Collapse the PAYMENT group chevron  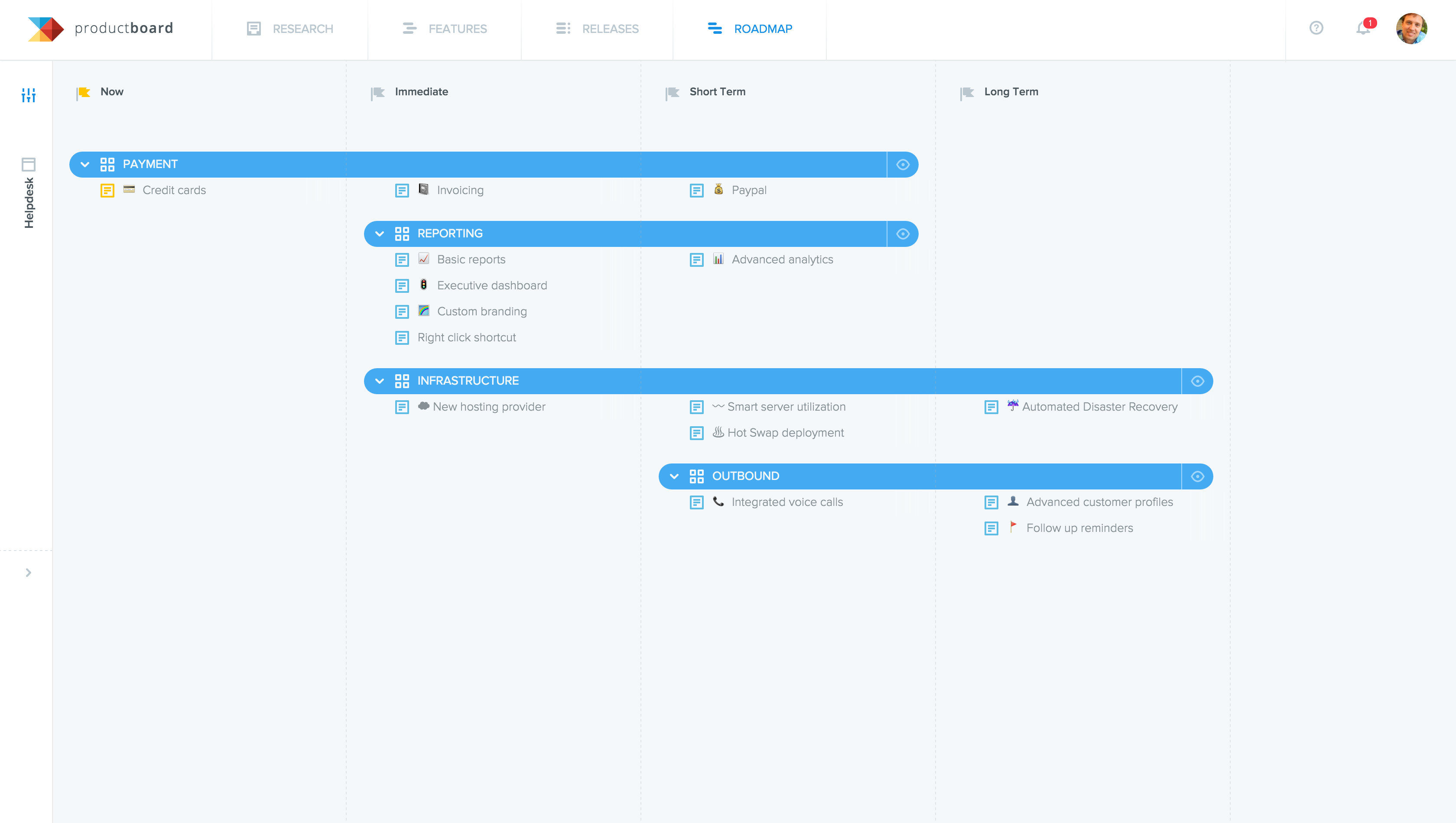pyautogui.click(x=85, y=165)
